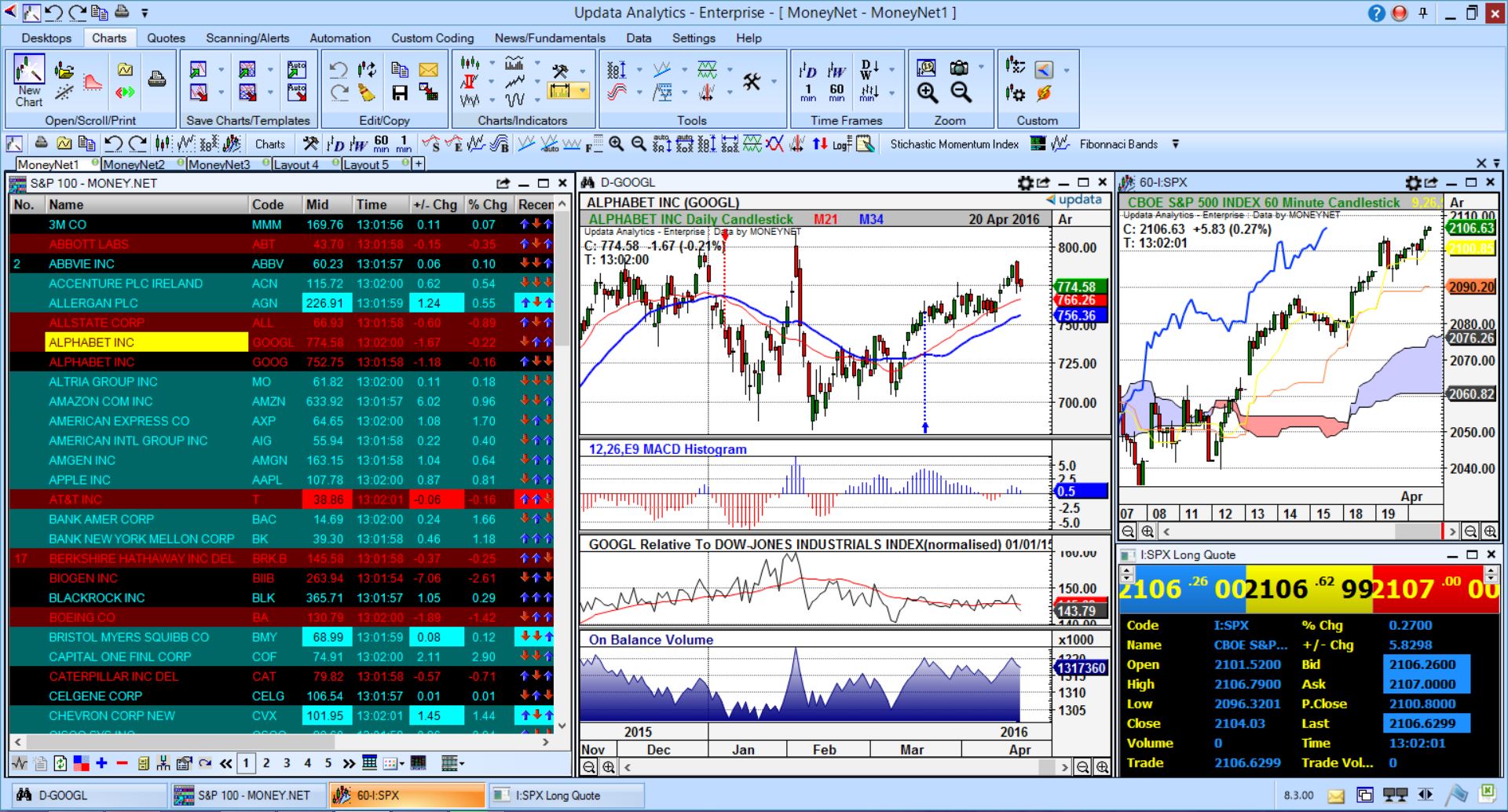Click the settings gear in D-GOOGL chart header
Viewport: 1508px width, 812px height.
[1025, 183]
